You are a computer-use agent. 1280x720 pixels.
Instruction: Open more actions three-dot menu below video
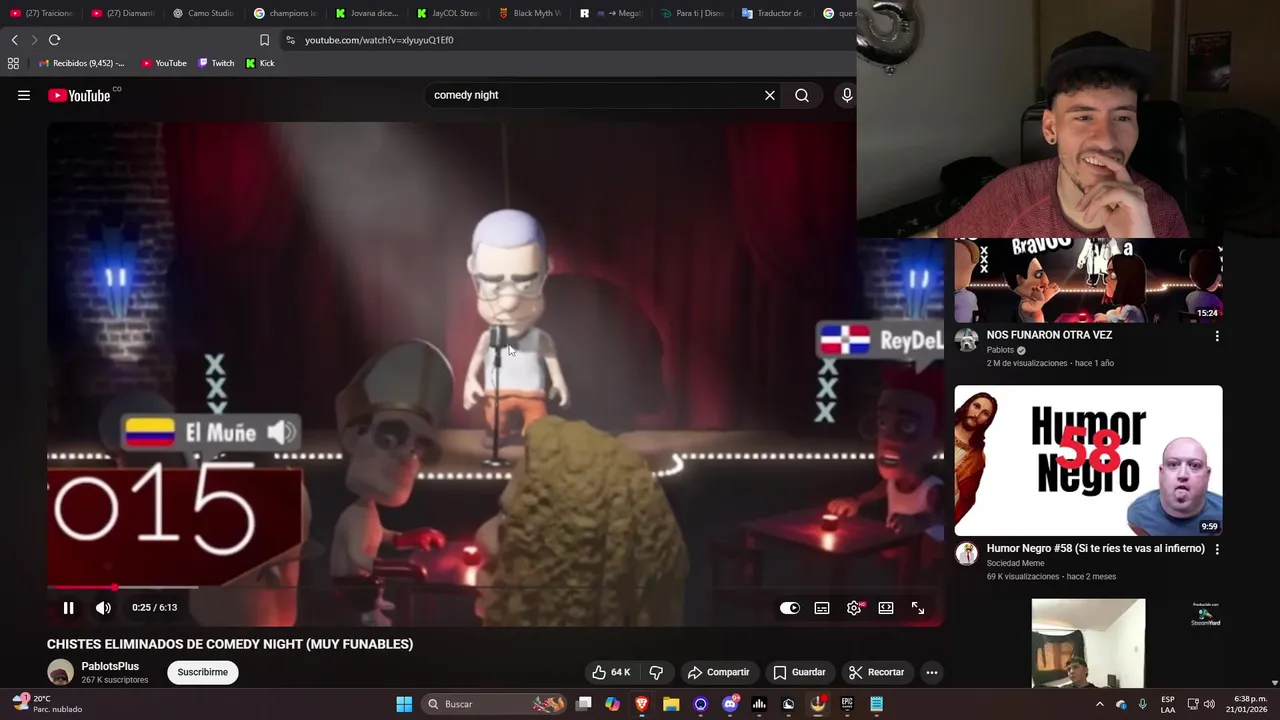pyautogui.click(x=932, y=672)
